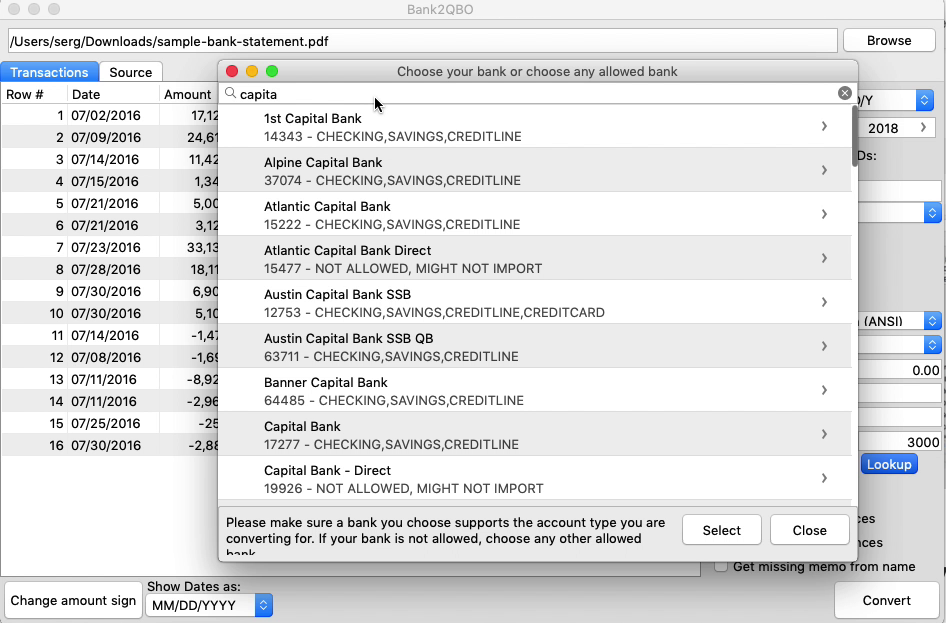
Task: Expand the Banner Capital Bank row chevron
Action: (824, 390)
